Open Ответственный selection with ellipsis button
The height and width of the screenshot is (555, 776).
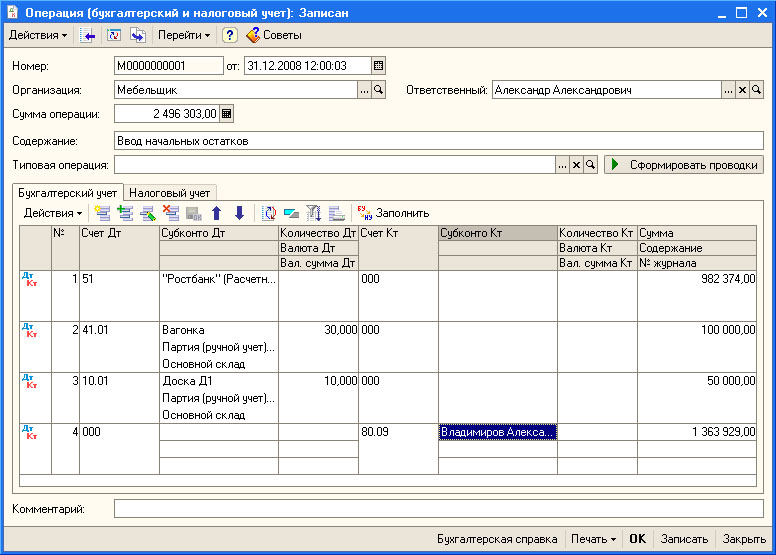pyautogui.click(x=728, y=90)
